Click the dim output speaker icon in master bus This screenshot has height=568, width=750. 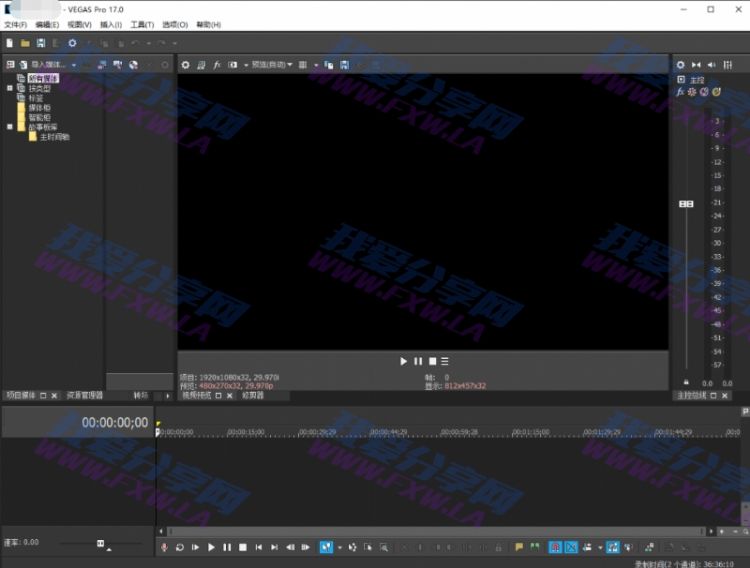(x=712, y=65)
